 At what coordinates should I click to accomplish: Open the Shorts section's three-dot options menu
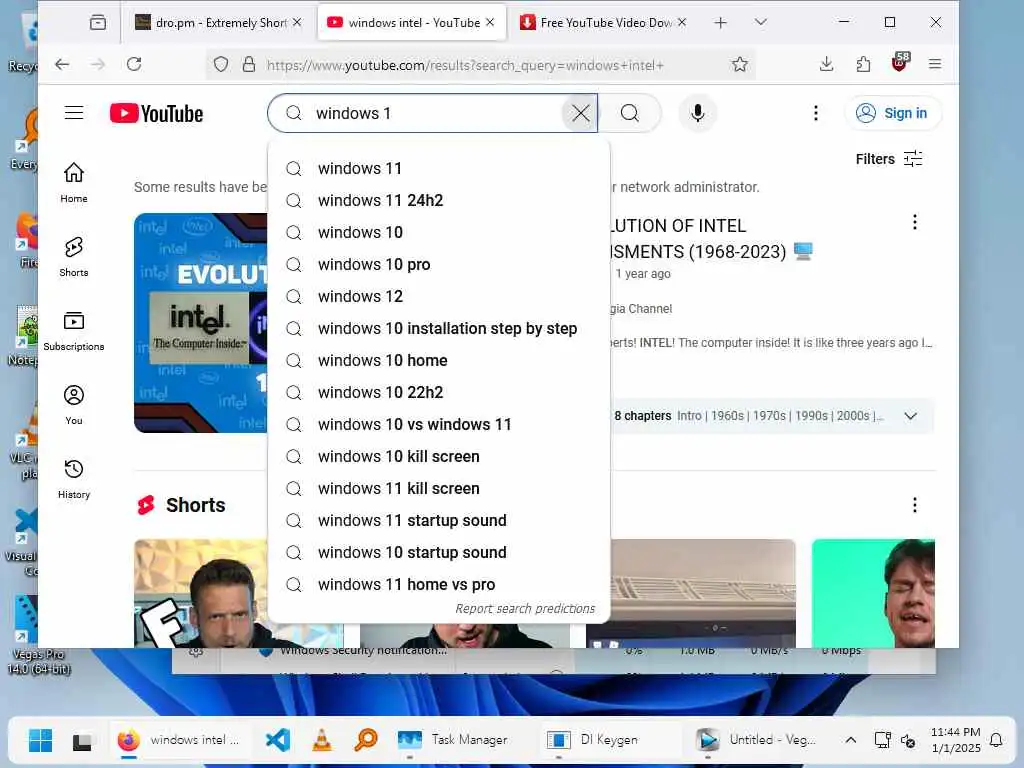pyautogui.click(x=914, y=505)
